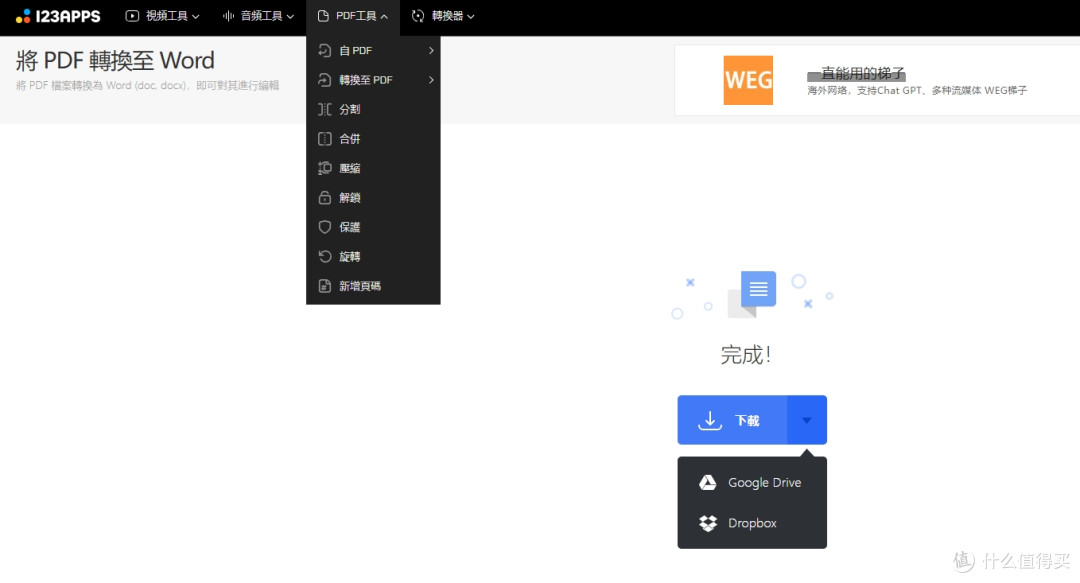Save to Google Drive

pyautogui.click(x=752, y=482)
